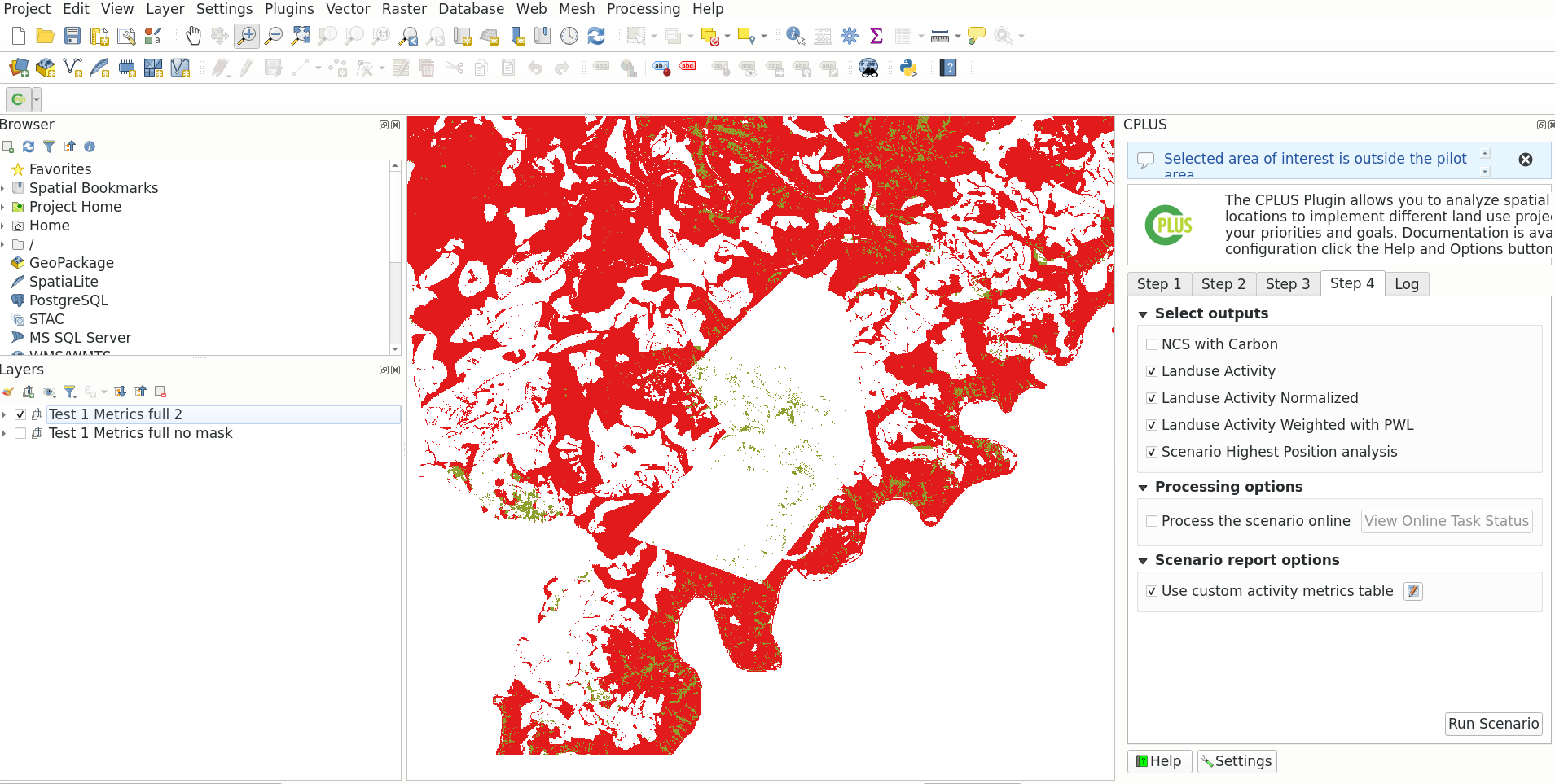Collapse the Scenario report options section
The width and height of the screenshot is (1555, 784).
coord(1143,561)
